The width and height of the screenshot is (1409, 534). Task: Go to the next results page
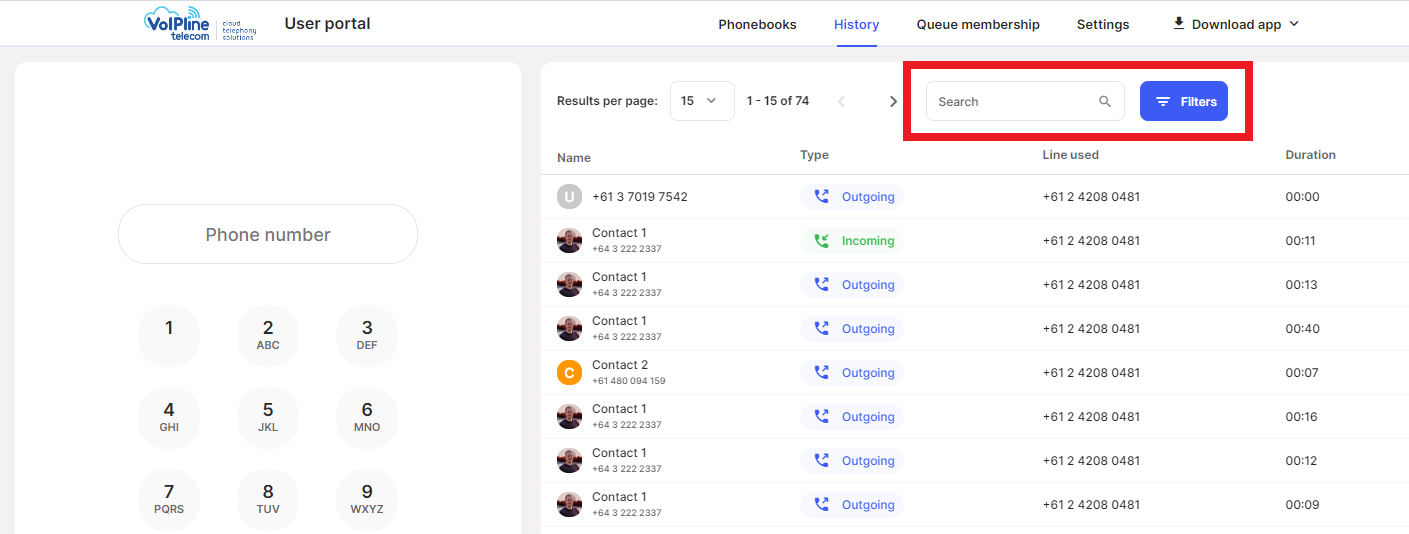893,101
